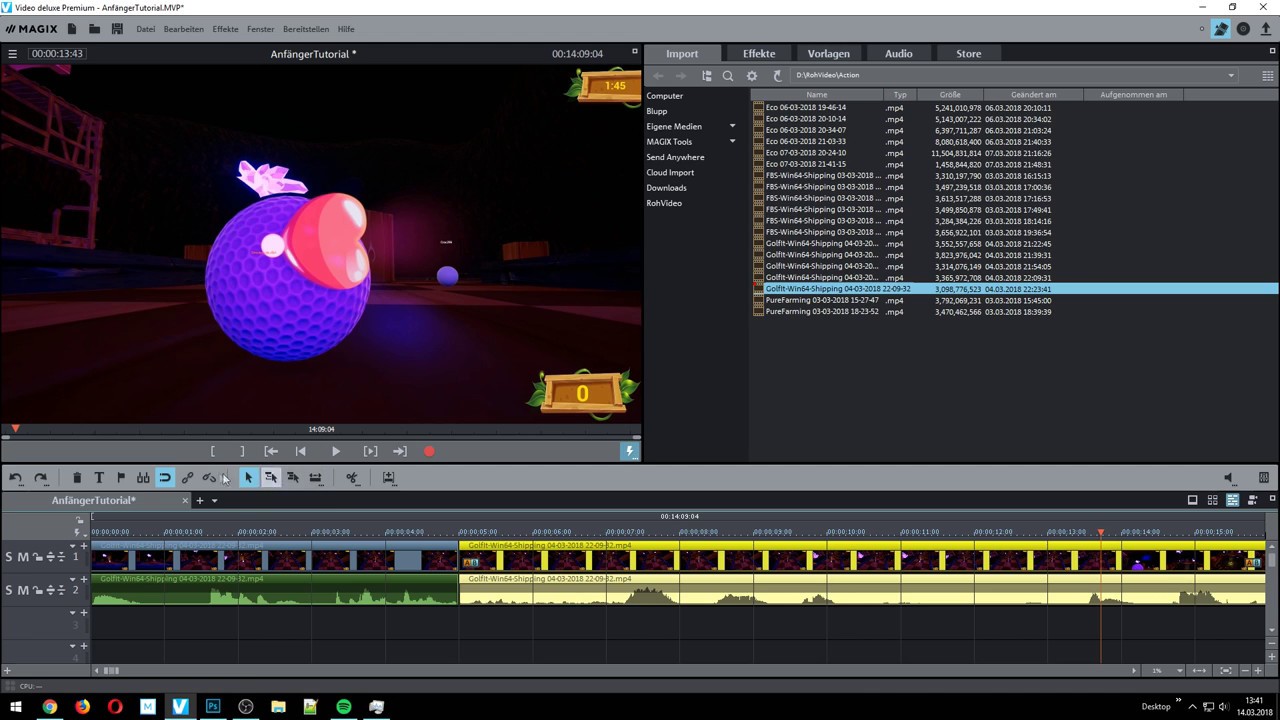Go up one folder level arrow
Viewport: 1280px width, 720px height.
tap(777, 76)
